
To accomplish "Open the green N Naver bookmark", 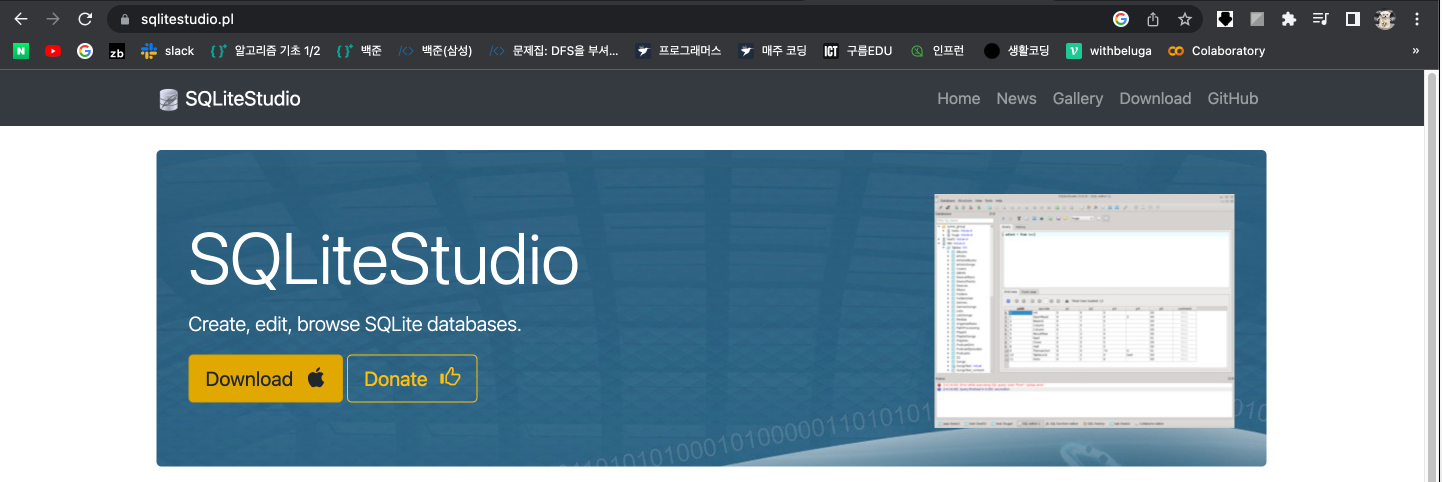I will tap(21, 51).
